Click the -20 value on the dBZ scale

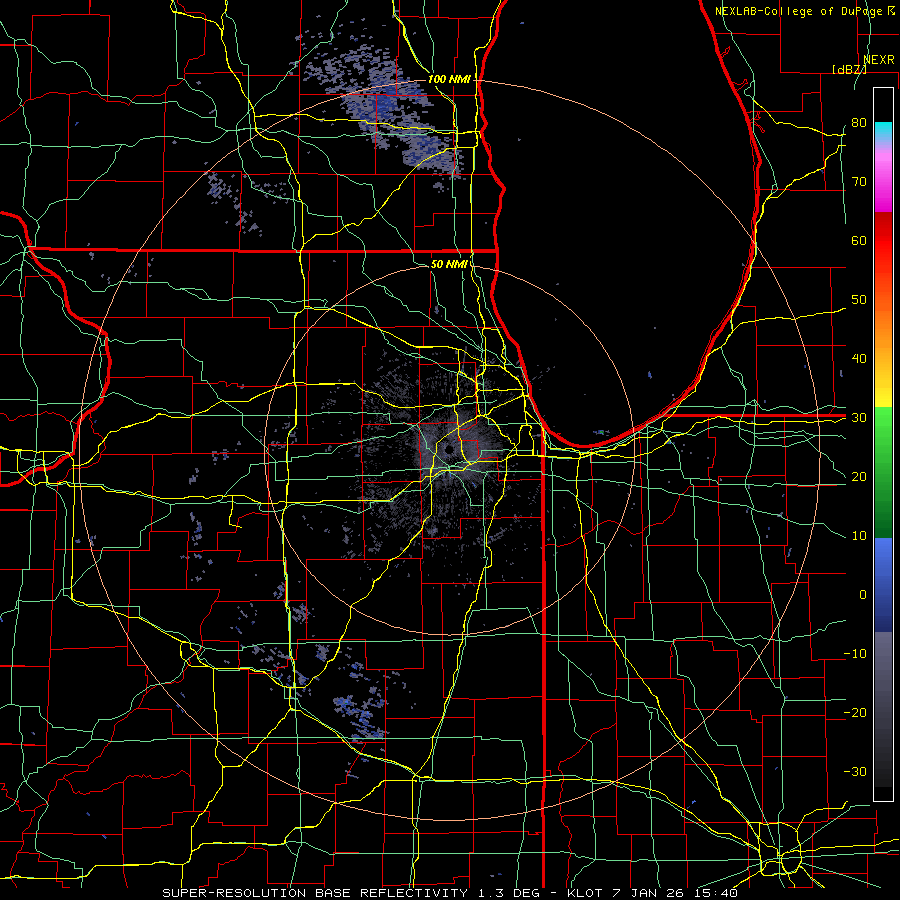coord(855,712)
